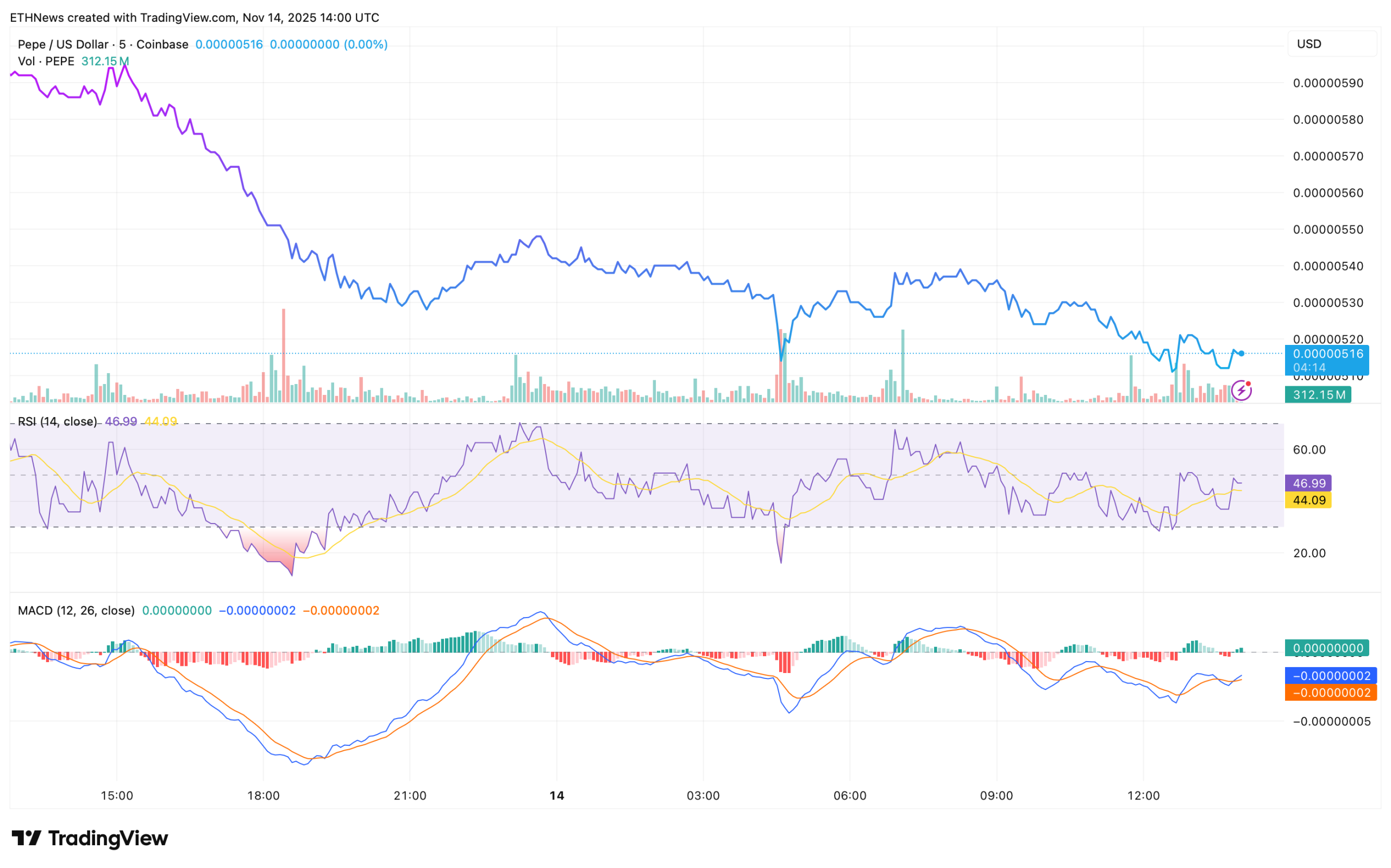Click the 0.00000550 level on the price scale

(x=1327, y=229)
